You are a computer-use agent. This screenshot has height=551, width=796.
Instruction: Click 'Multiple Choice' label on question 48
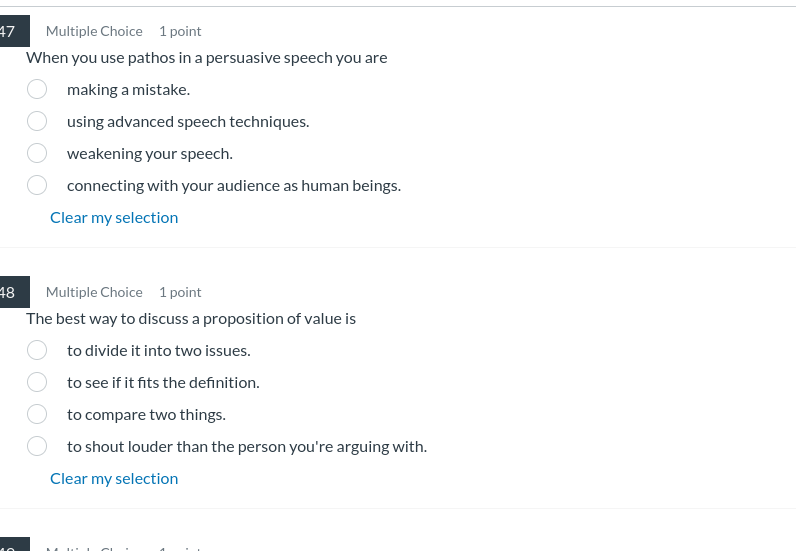point(94,292)
